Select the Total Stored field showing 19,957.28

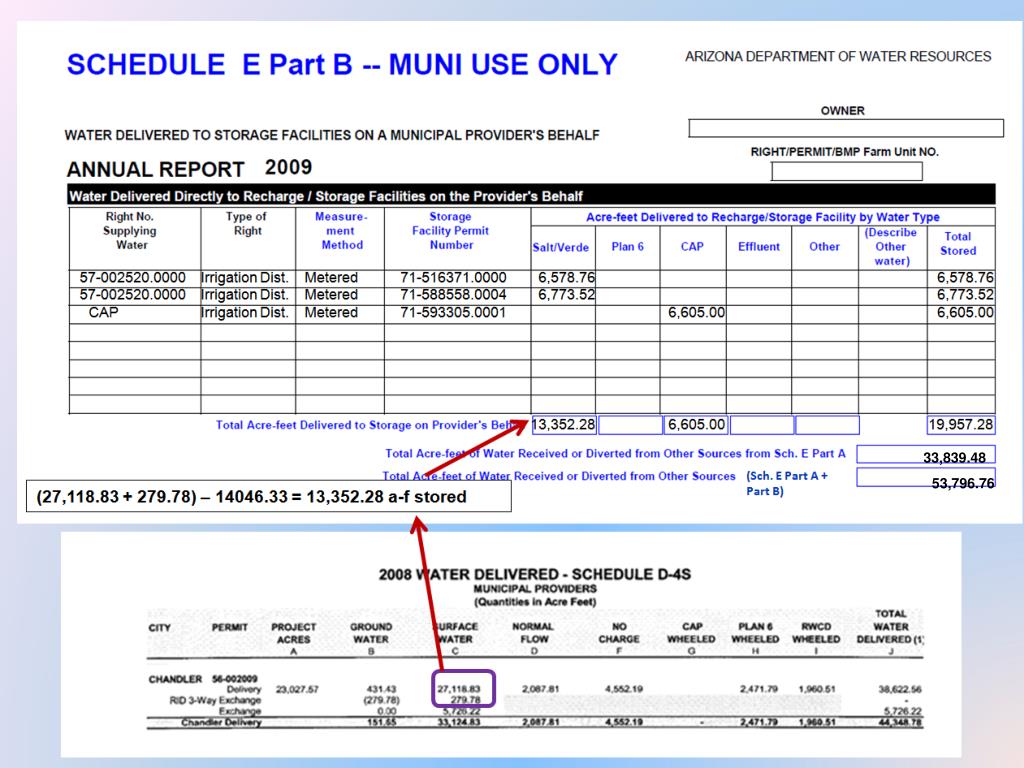[x=961, y=425]
